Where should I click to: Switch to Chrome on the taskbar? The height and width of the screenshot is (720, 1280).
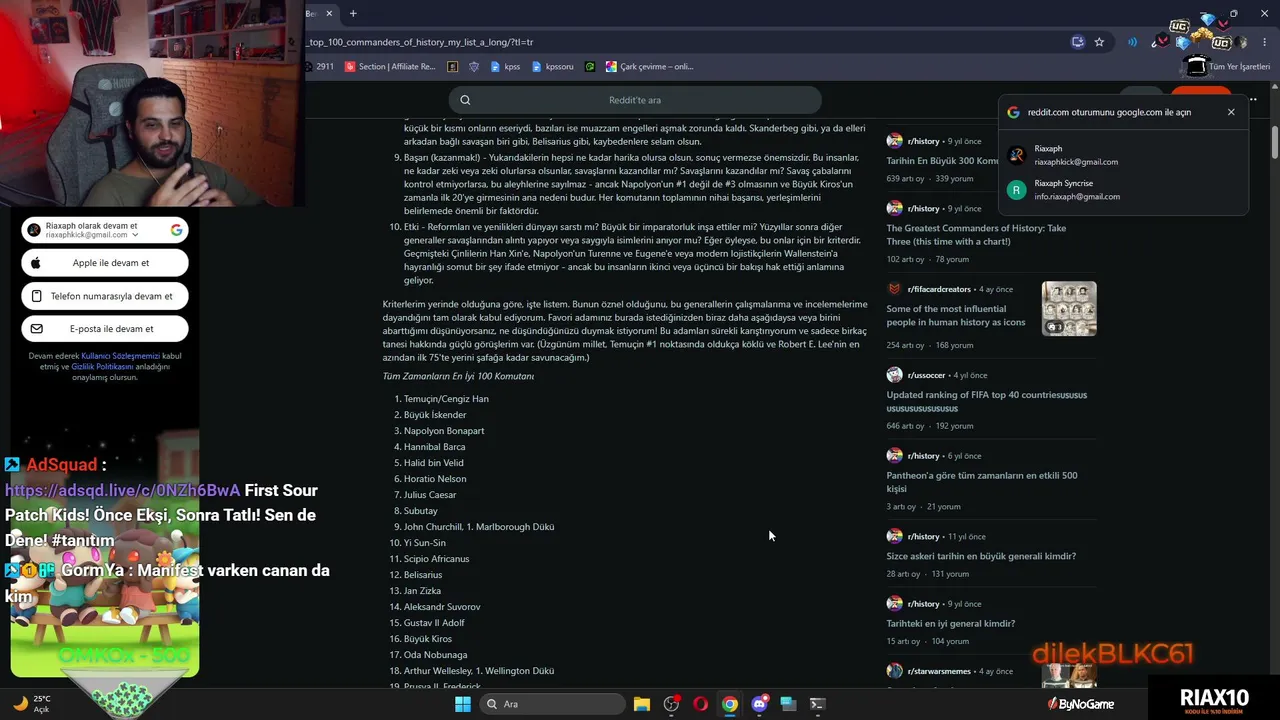[x=730, y=704]
